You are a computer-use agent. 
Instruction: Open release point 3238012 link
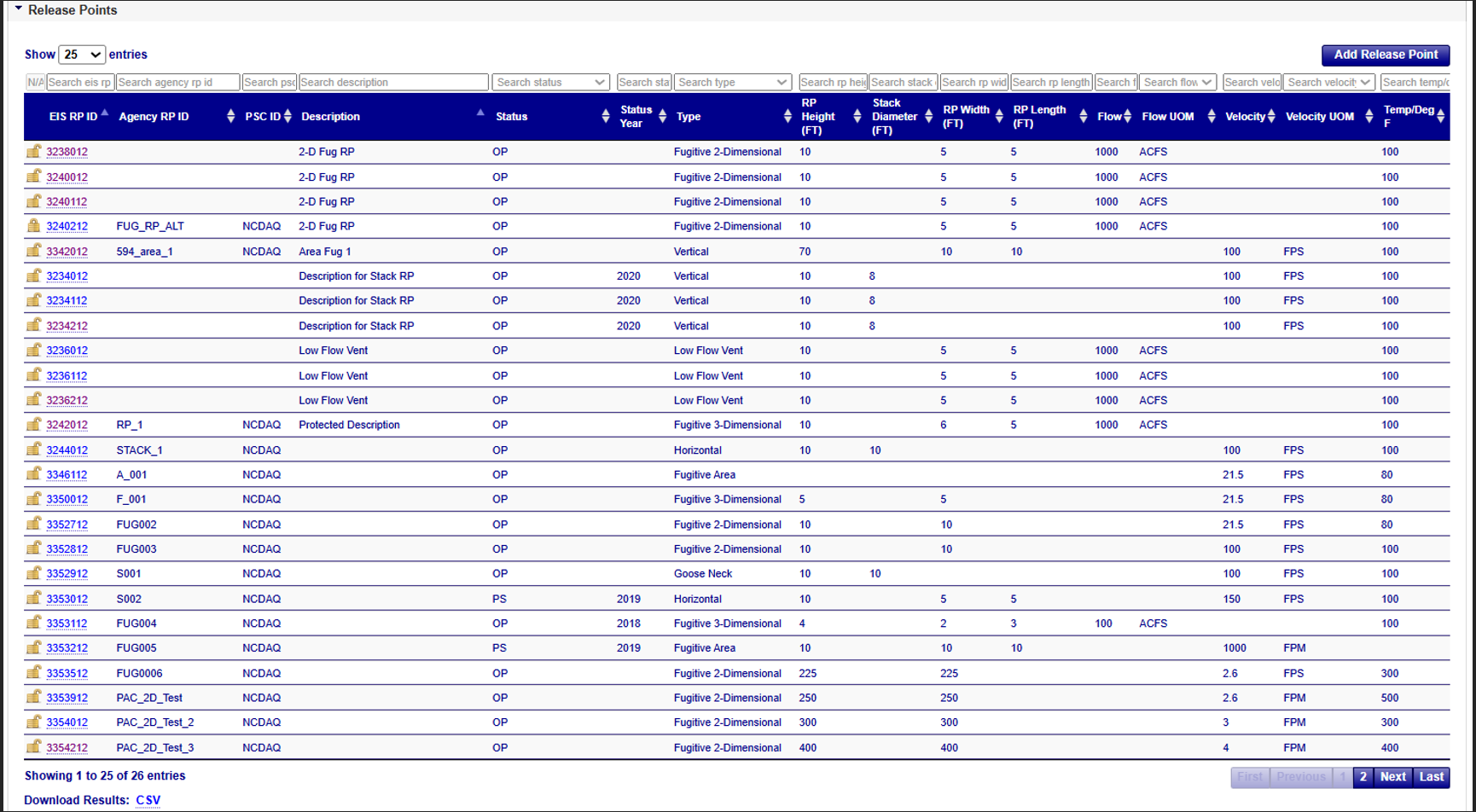pyautogui.click(x=67, y=152)
